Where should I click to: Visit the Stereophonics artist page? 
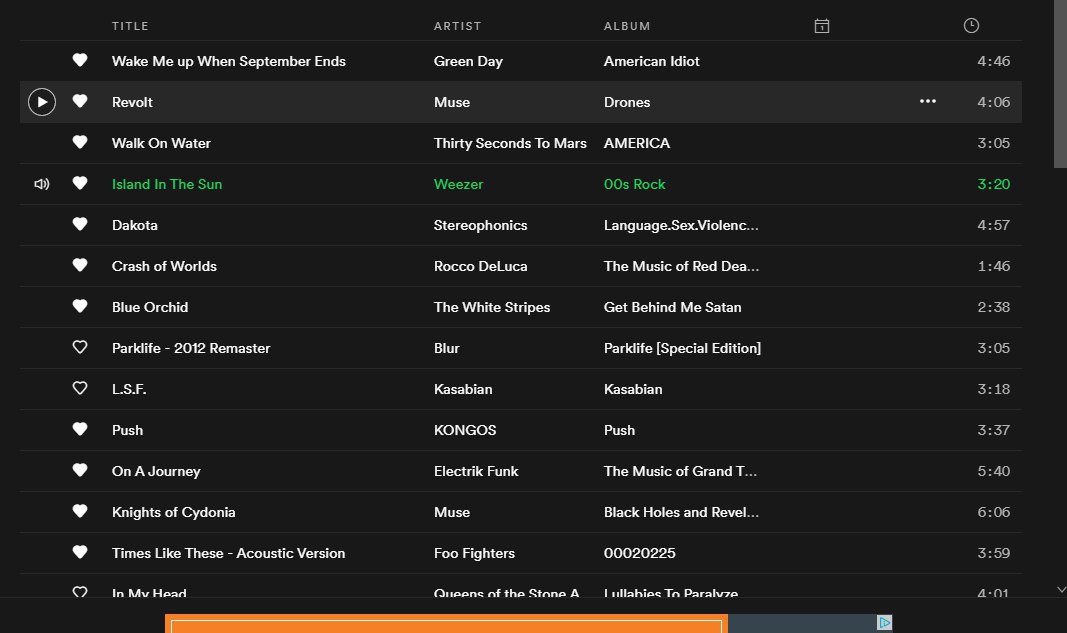pyautogui.click(x=480, y=225)
